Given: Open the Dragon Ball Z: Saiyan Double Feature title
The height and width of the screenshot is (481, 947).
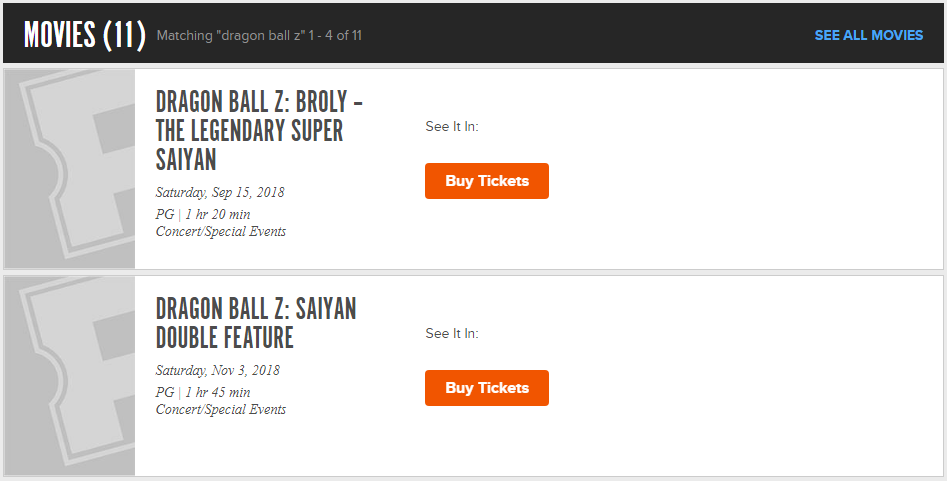Looking at the screenshot, I should click(256, 323).
